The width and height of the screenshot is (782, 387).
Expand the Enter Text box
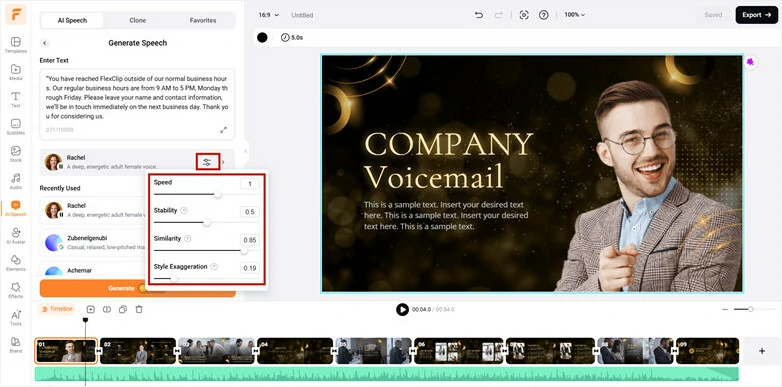point(223,130)
